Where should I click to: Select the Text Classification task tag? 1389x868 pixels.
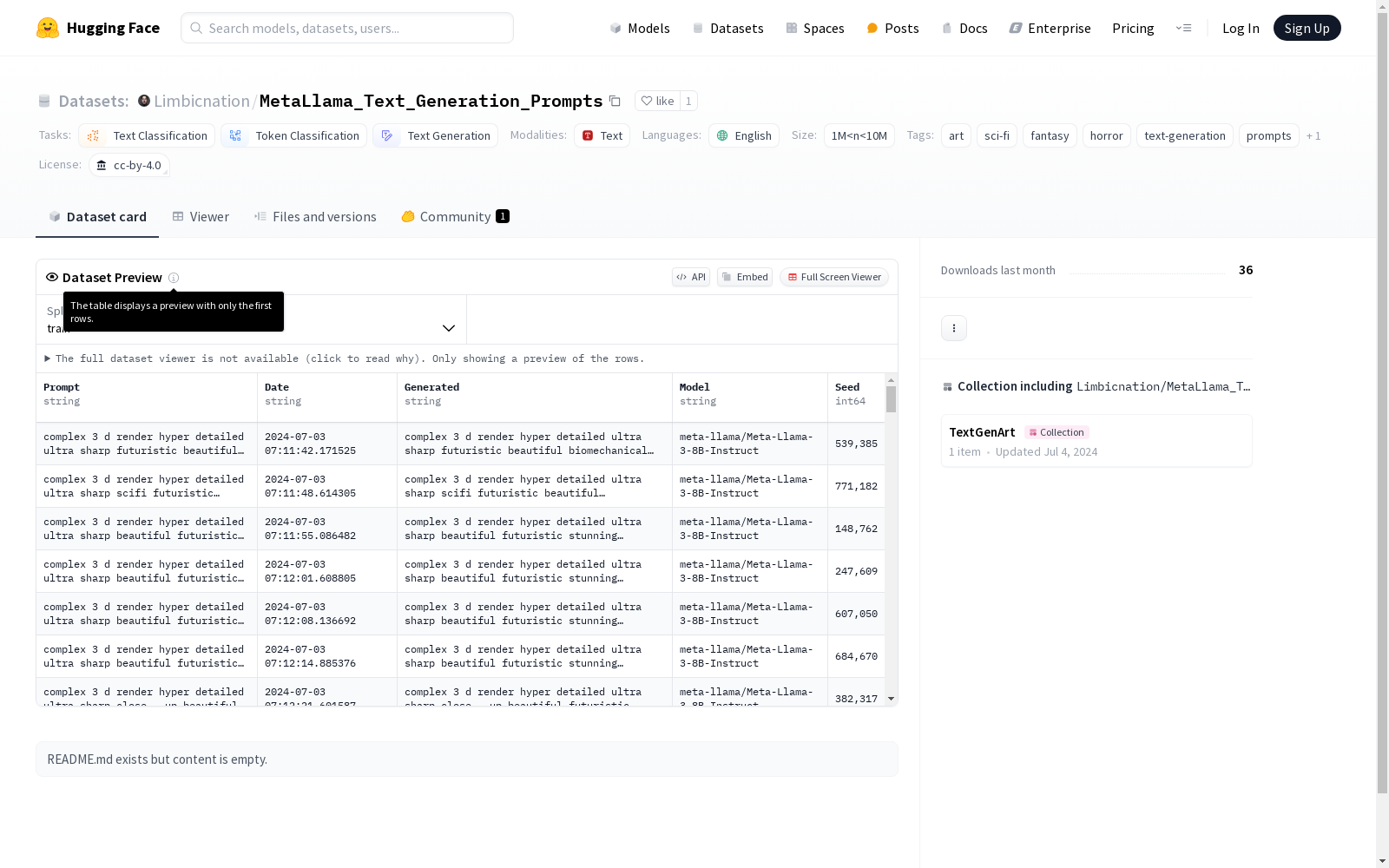147,135
